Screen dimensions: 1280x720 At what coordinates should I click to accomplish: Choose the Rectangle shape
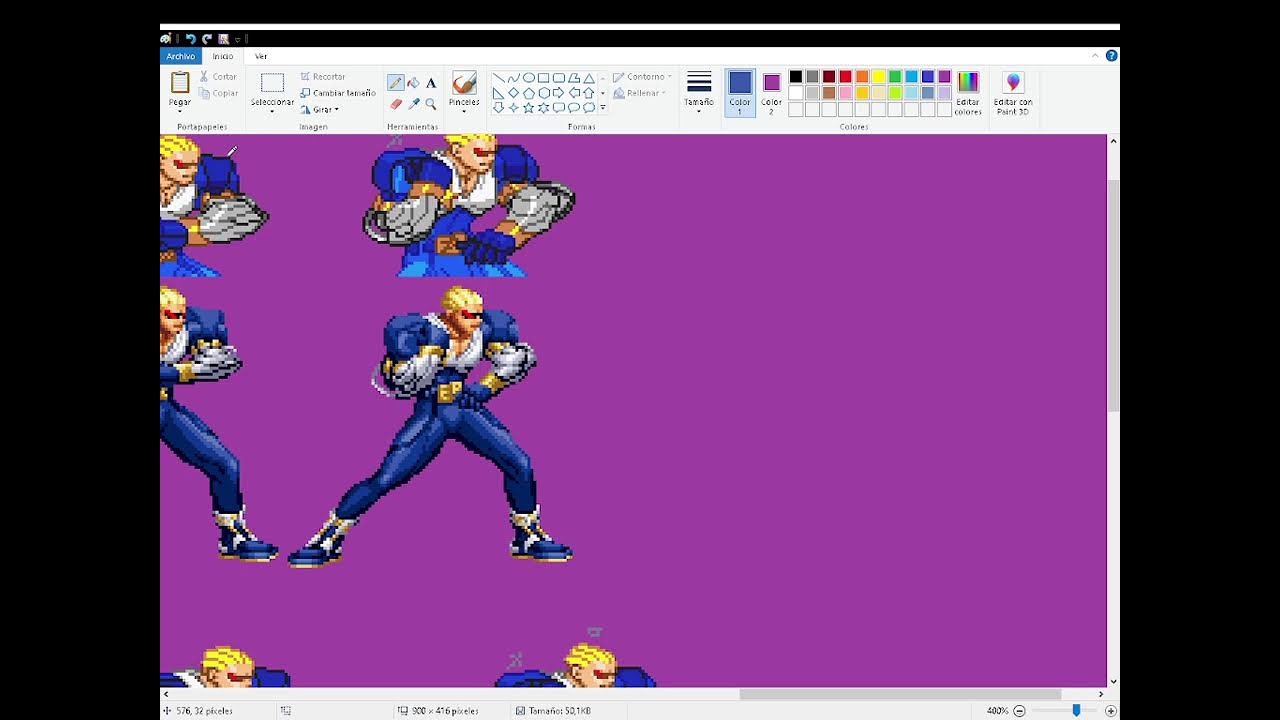point(543,78)
